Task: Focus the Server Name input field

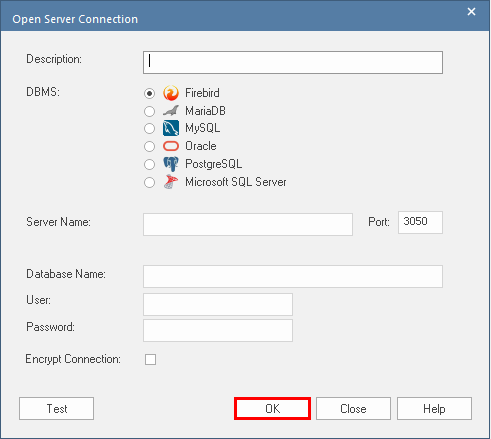Action: point(248,224)
